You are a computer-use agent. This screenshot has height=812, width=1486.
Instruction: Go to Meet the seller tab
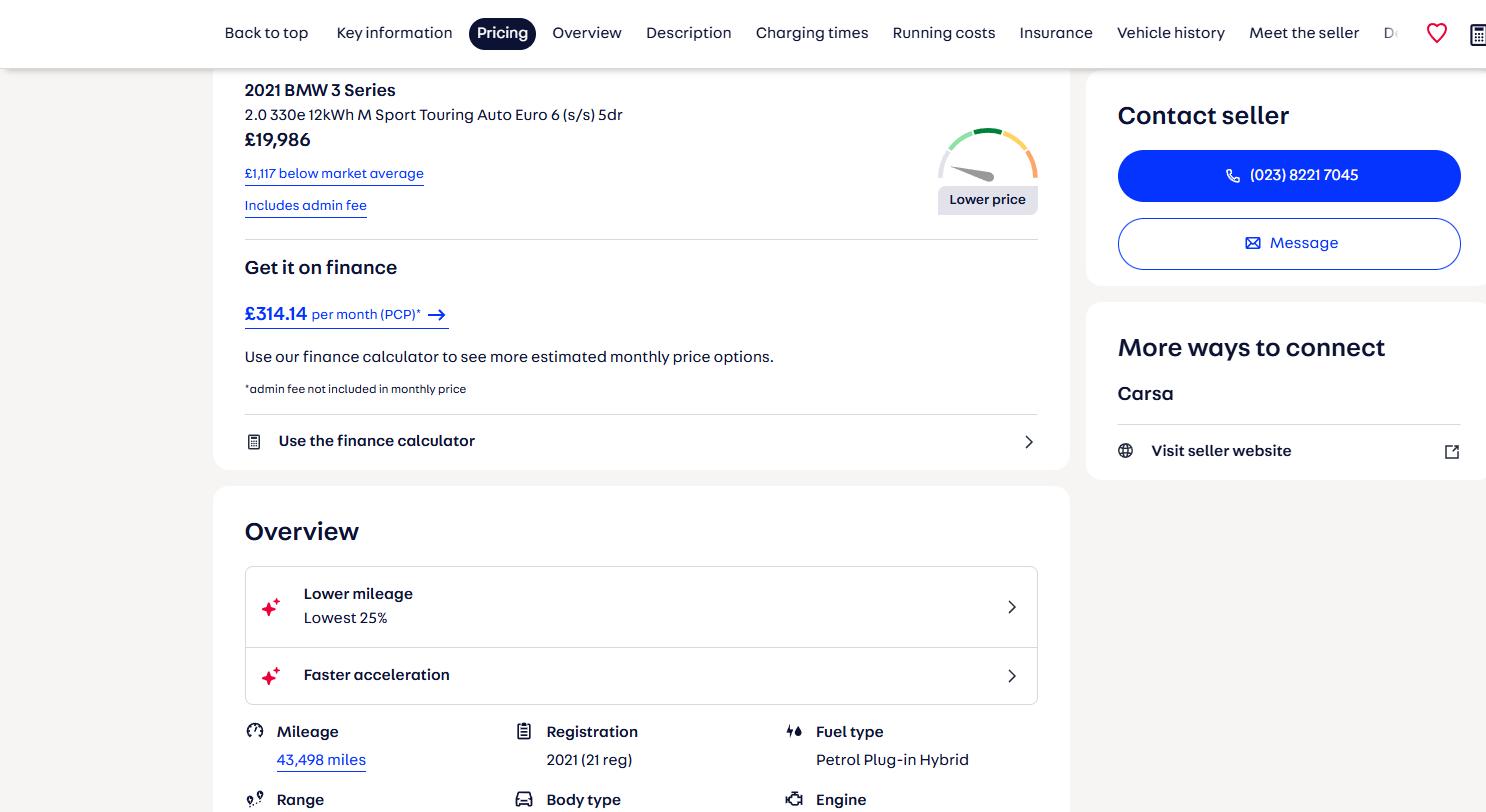tap(1304, 33)
